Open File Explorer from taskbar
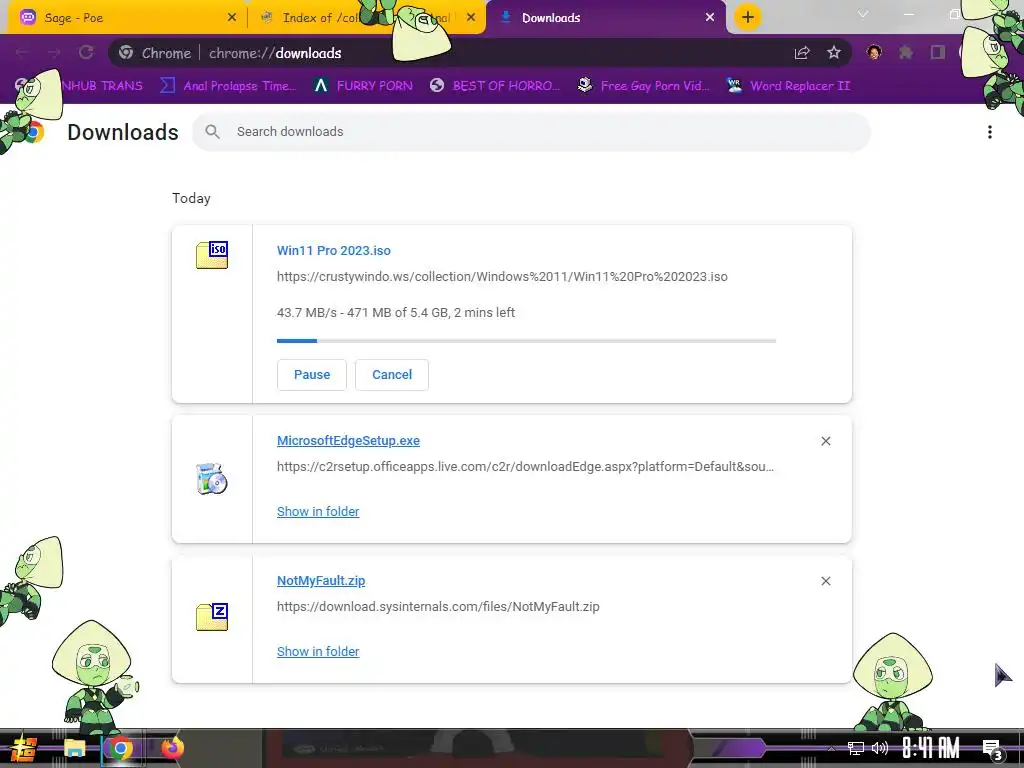 (74, 748)
